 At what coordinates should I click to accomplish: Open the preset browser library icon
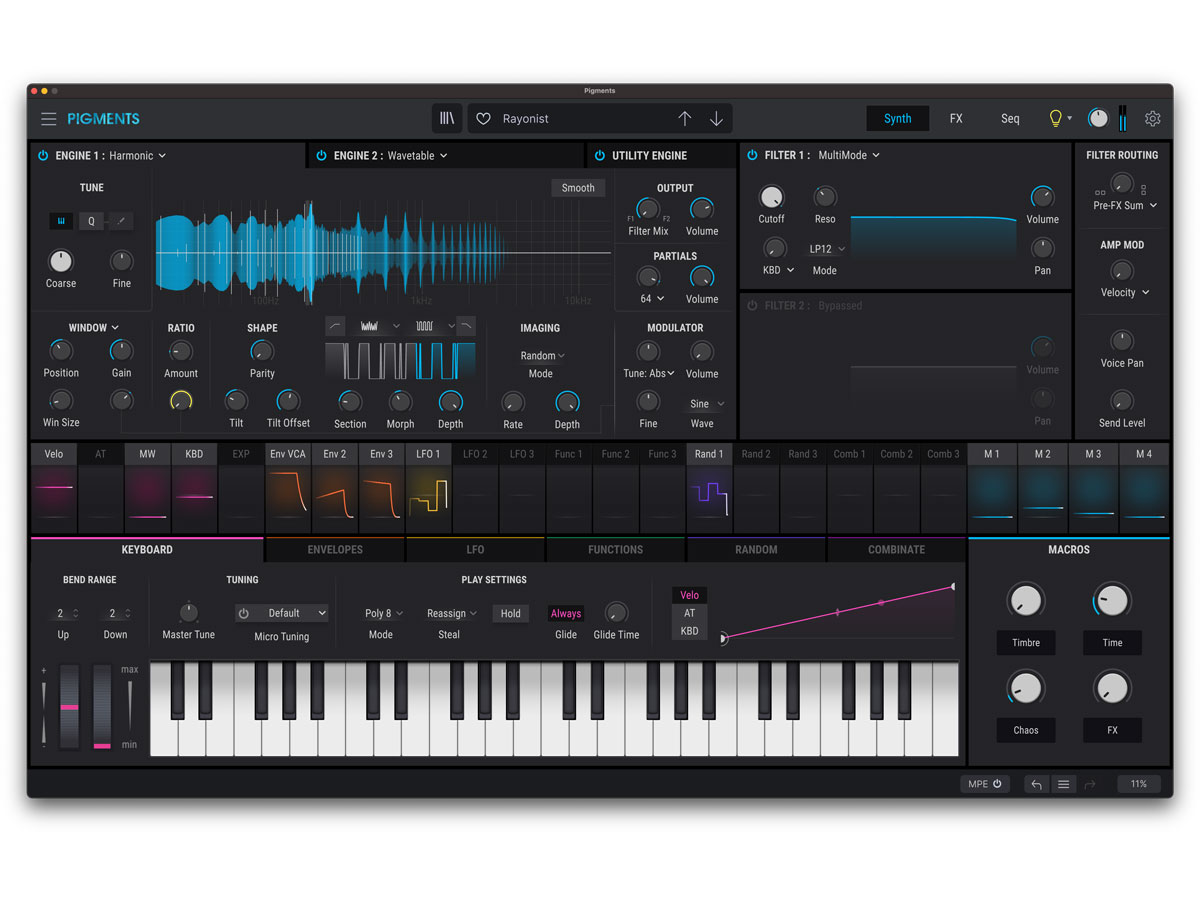tap(447, 118)
